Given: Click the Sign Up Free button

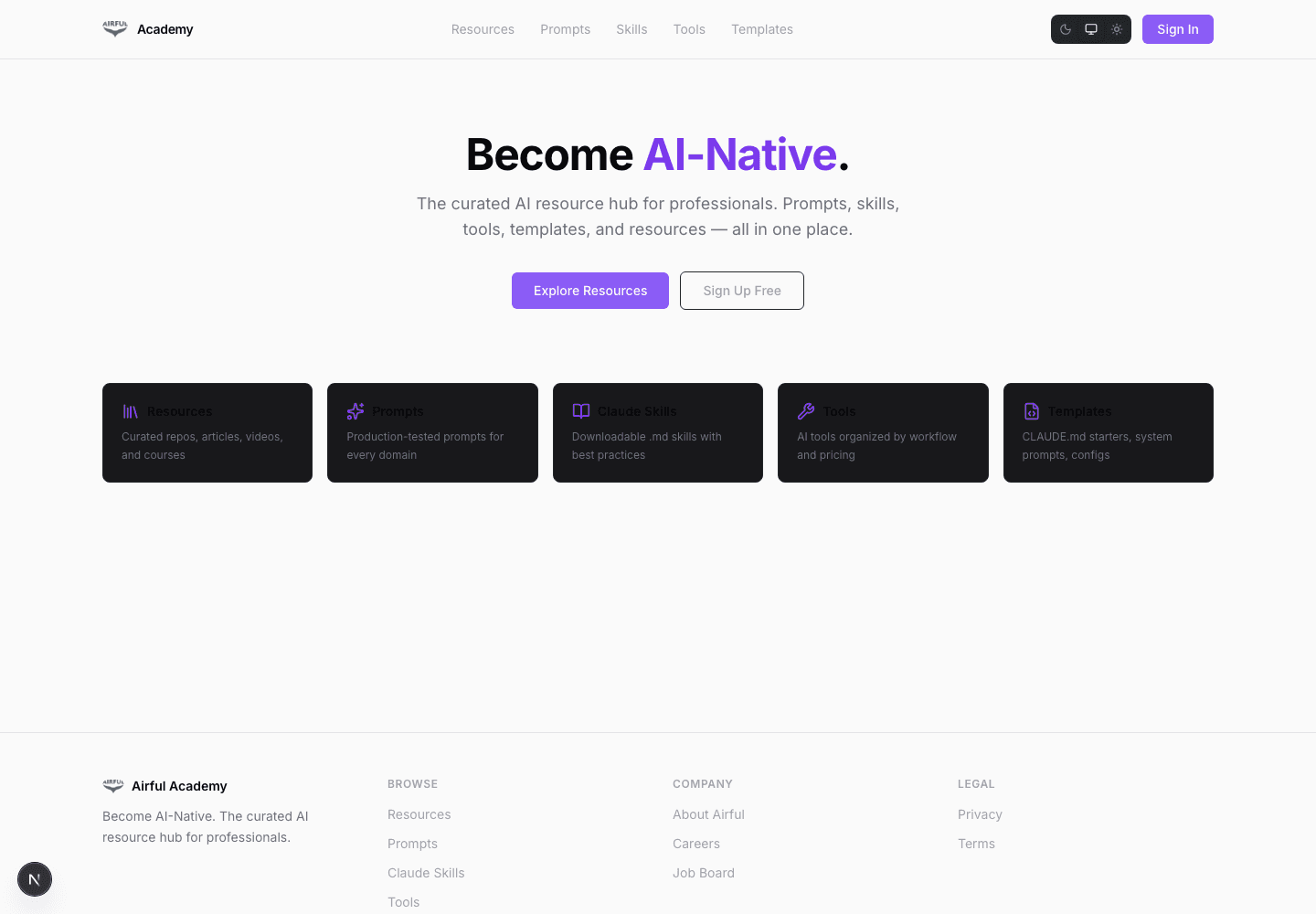Looking at the screenshot, I should 742,291.
